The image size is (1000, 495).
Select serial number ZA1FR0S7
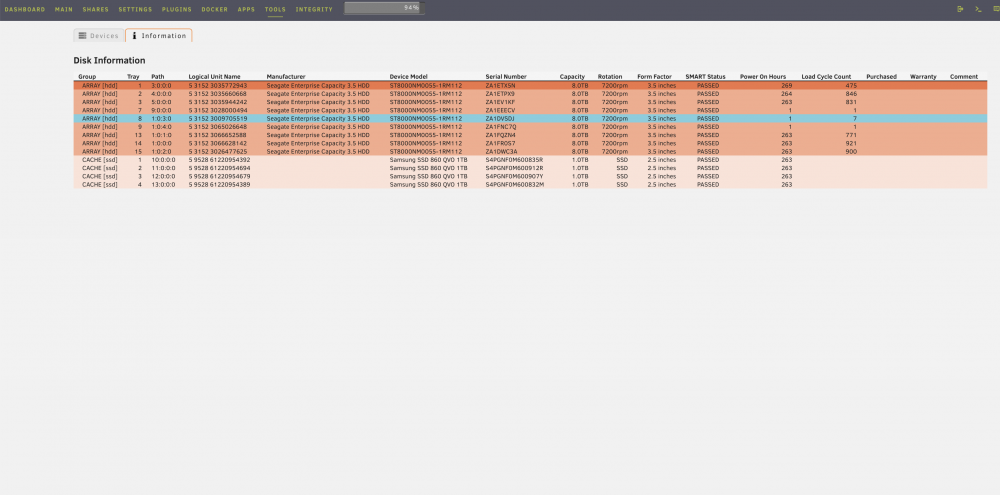[501, 144]
